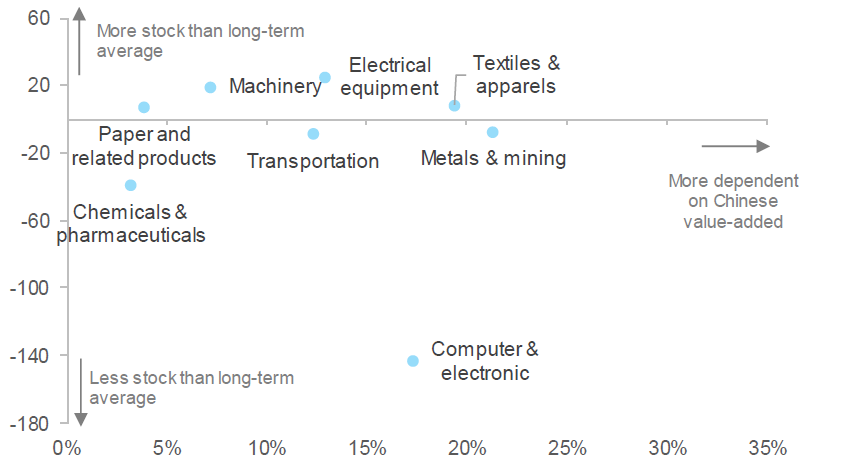Click the Computer & electronic data point

(x=413, y=361)
